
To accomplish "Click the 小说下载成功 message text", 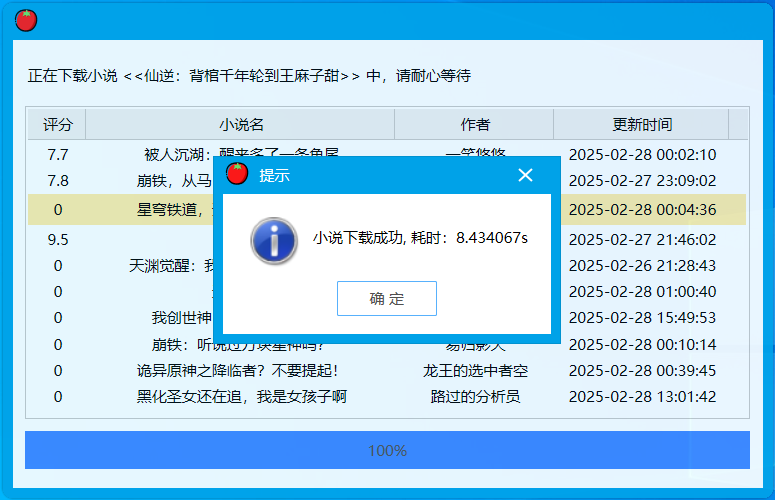I will [x=421, y=238].
